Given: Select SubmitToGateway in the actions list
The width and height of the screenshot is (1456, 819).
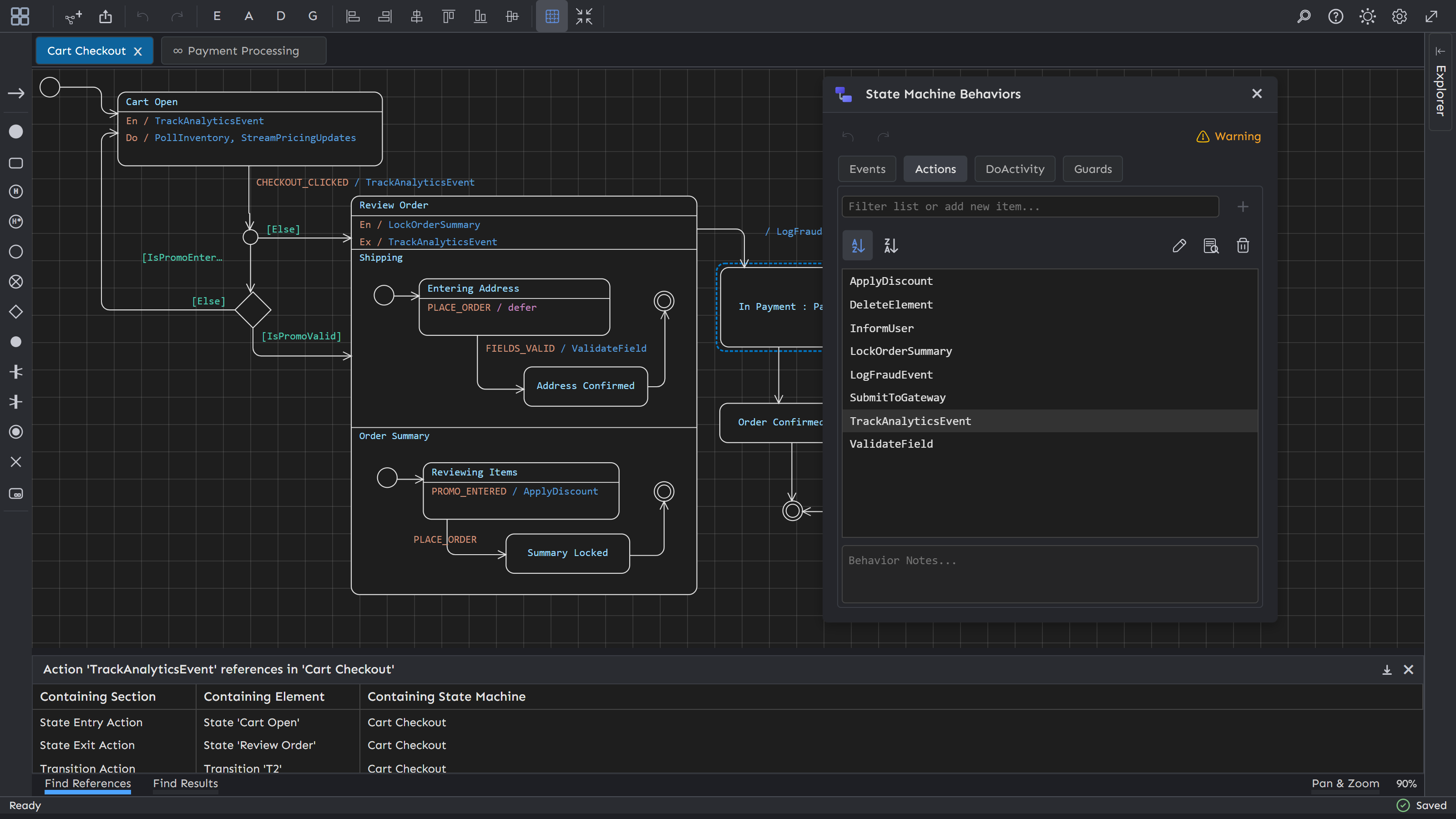Looking at the screenshot, I should click(x=1050, y=397).
